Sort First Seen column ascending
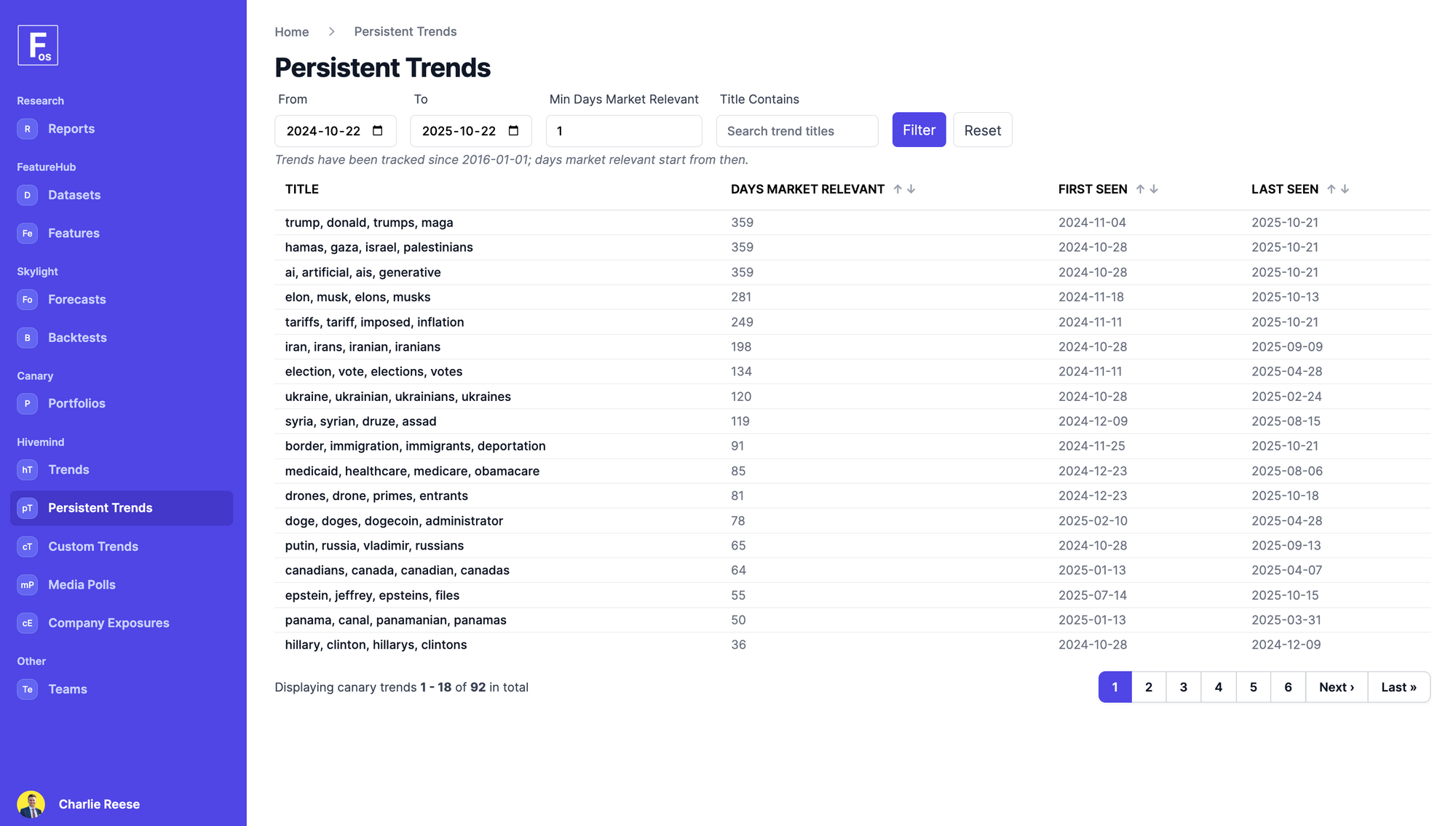 pos(1140,189)
